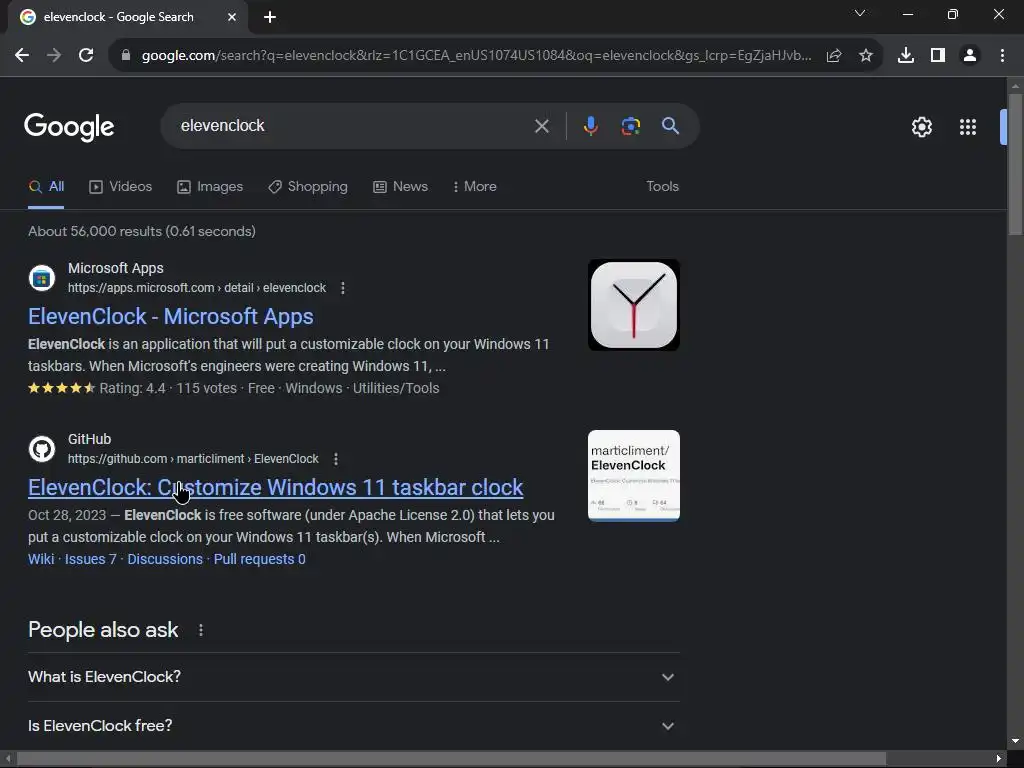Open the Wiki sitelink
This screenshot has width=1024, height=768.
pos(41,560)
